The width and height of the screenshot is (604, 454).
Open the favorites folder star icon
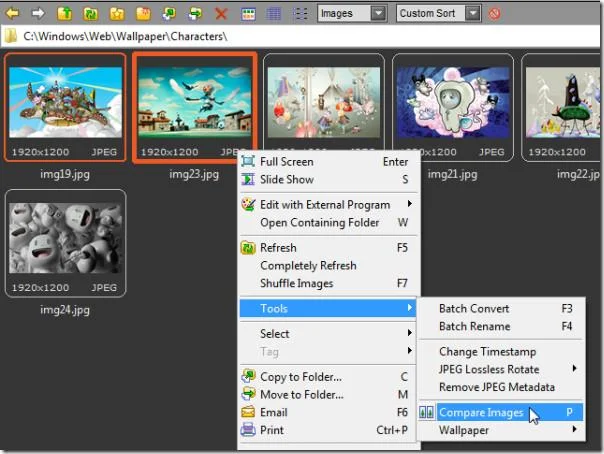(x=117, y=13)
